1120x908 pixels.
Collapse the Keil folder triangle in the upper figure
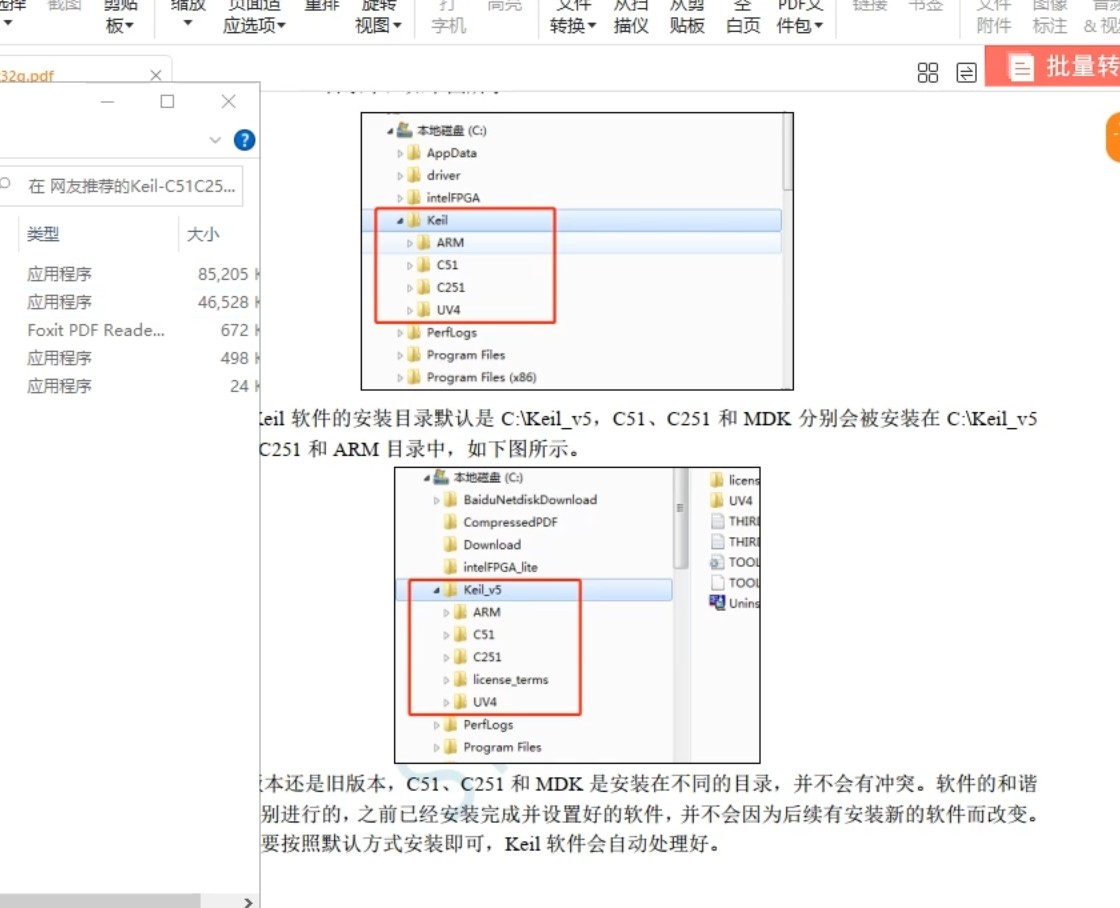point(400,221)
